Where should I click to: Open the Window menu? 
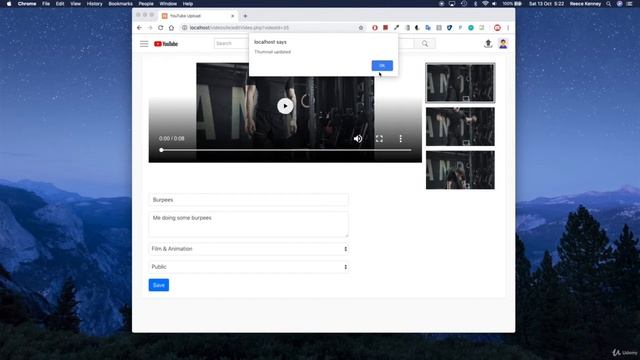[168, 4]
